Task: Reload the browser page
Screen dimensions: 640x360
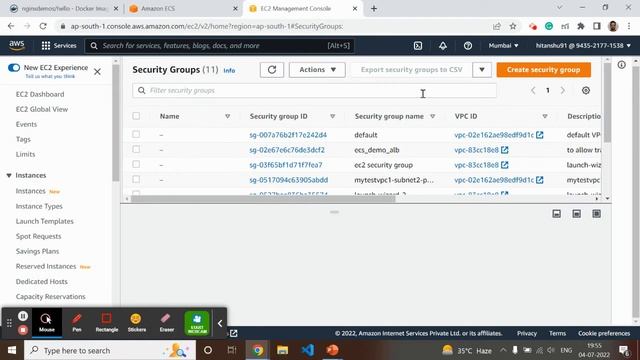Action: [x=43, y=26]
